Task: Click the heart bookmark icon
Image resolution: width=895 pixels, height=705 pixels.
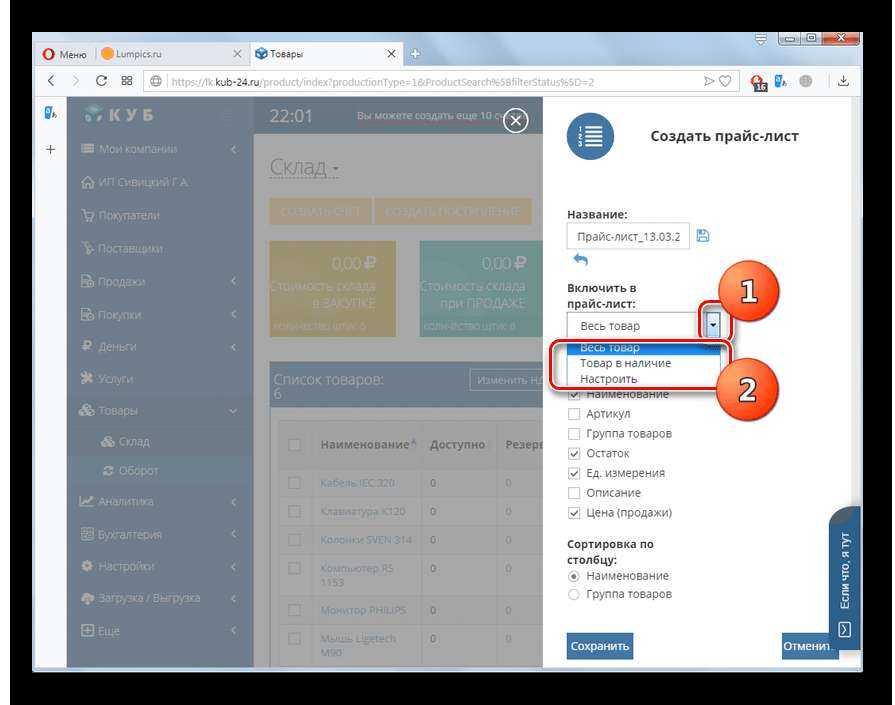Action: point(725,82)
